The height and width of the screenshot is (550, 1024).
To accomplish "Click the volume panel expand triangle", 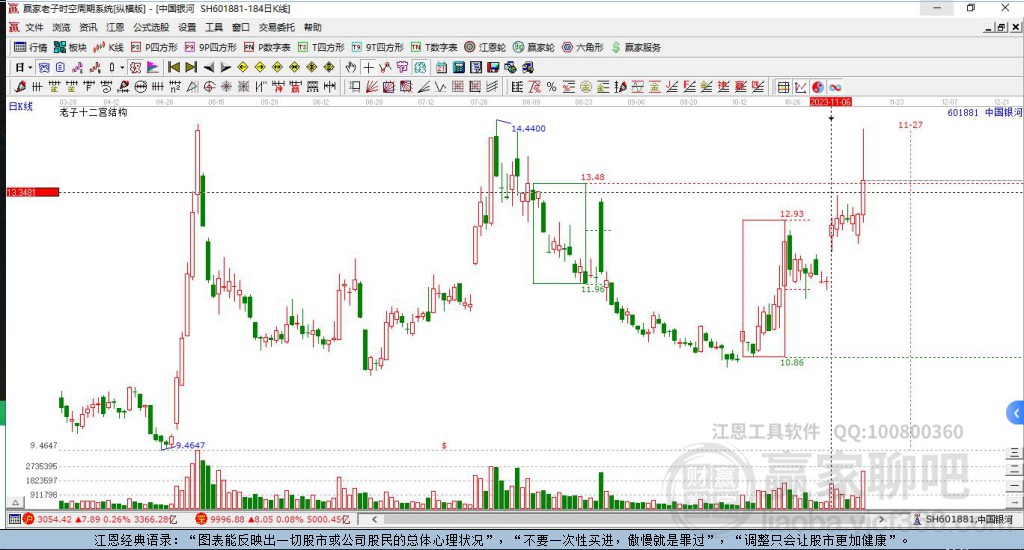I will 15,503.
